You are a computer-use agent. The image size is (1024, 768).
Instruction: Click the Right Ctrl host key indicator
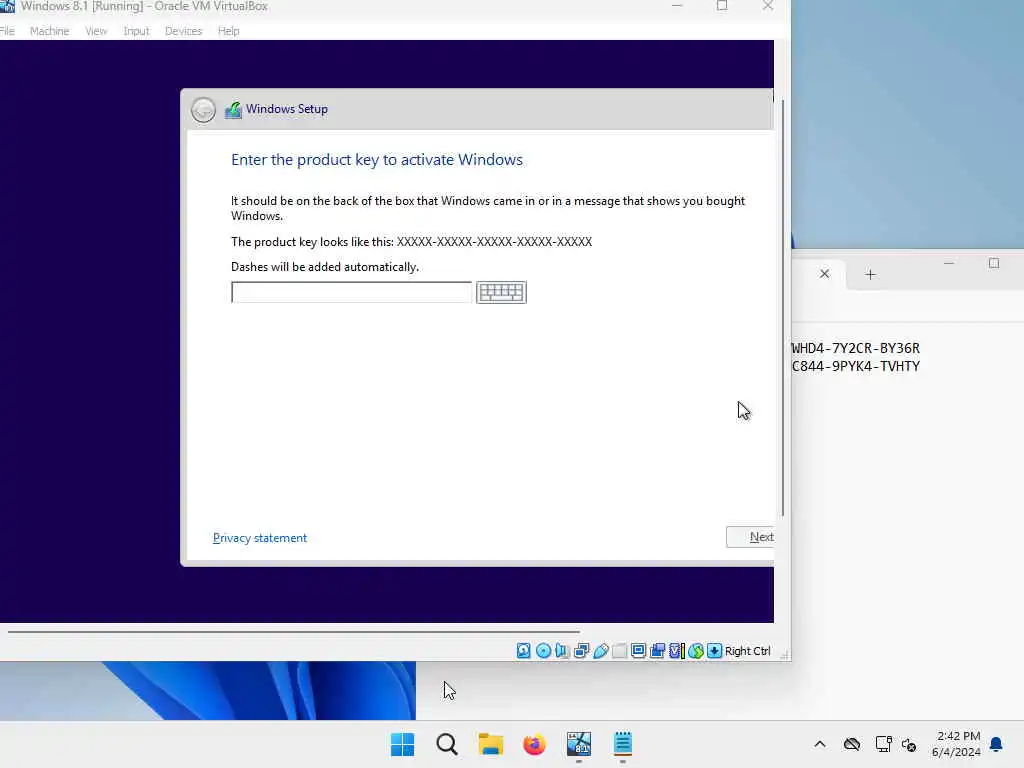click(748, 651)
